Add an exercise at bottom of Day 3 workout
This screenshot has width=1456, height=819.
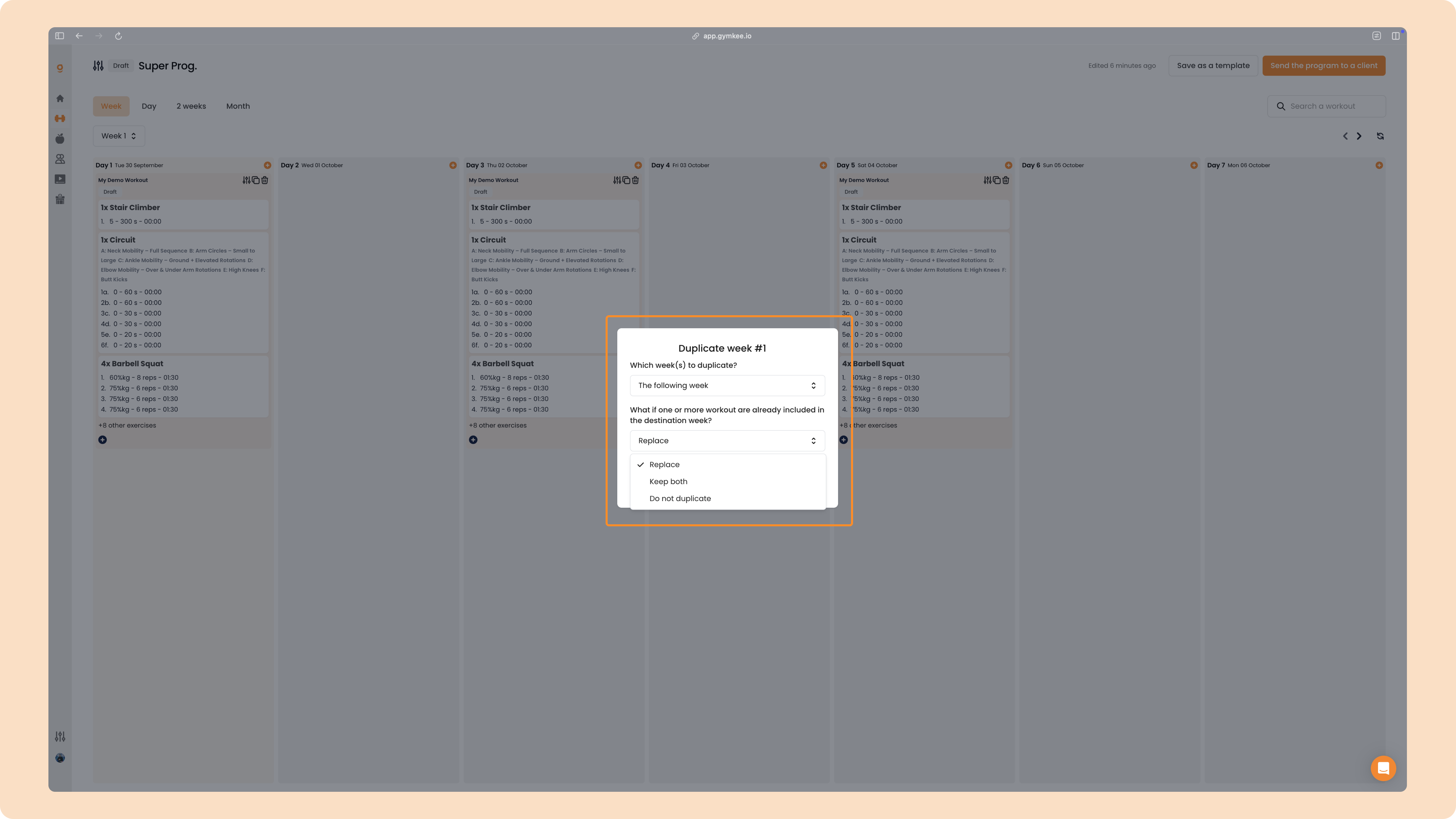[x=473, y=439]
